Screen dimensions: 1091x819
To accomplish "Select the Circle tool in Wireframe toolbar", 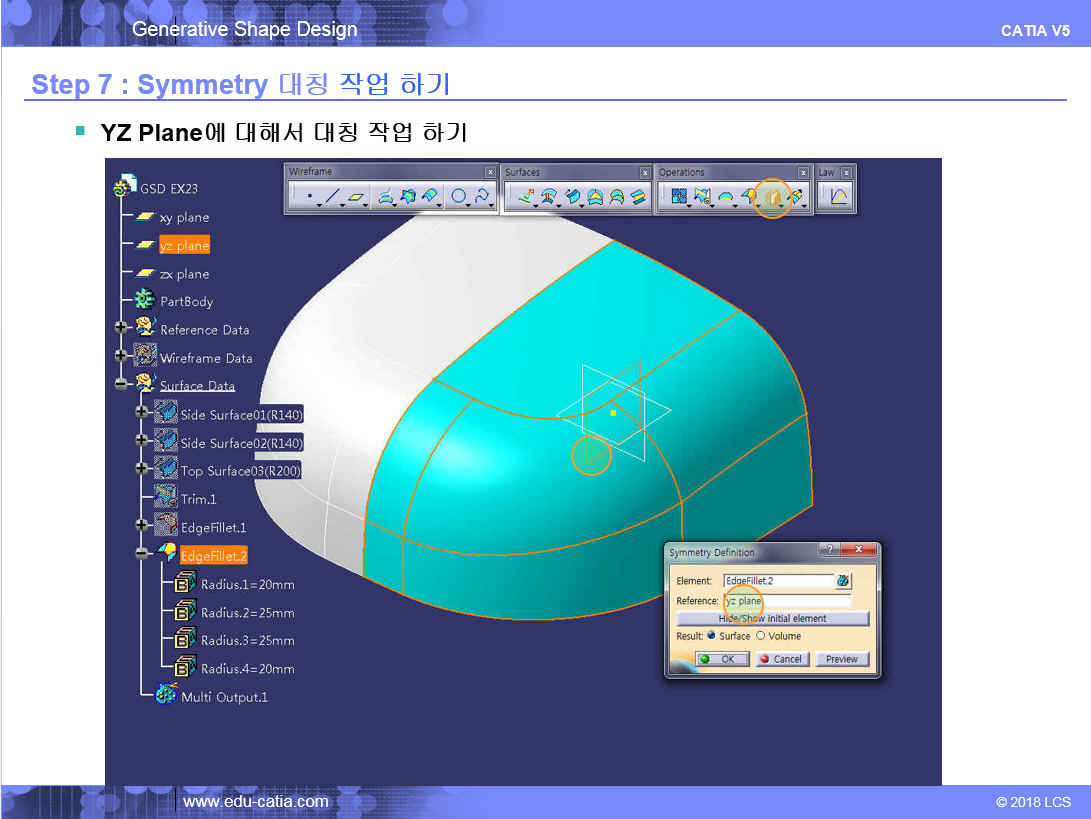I will click(459, 197).
